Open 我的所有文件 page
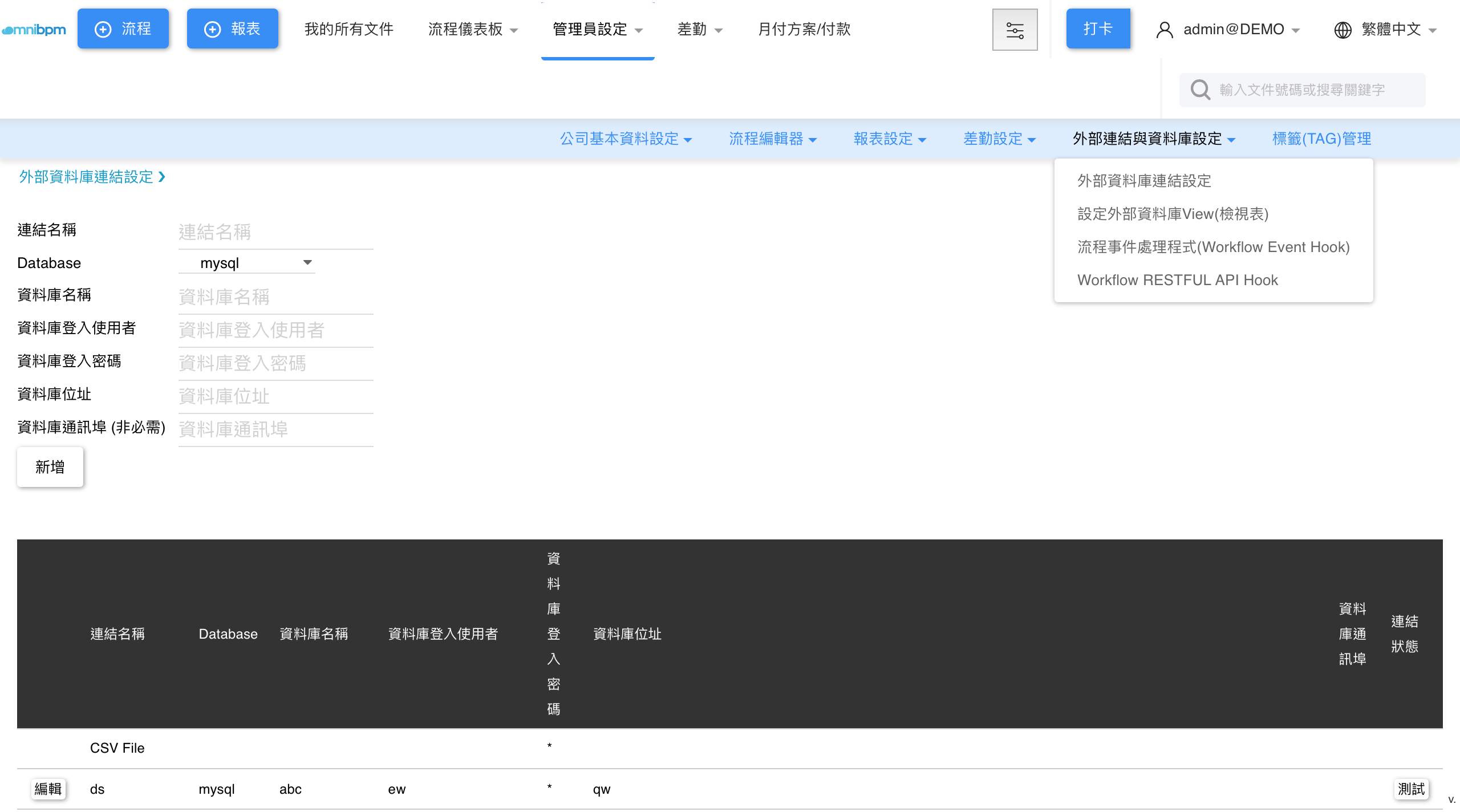 (349, 29)
